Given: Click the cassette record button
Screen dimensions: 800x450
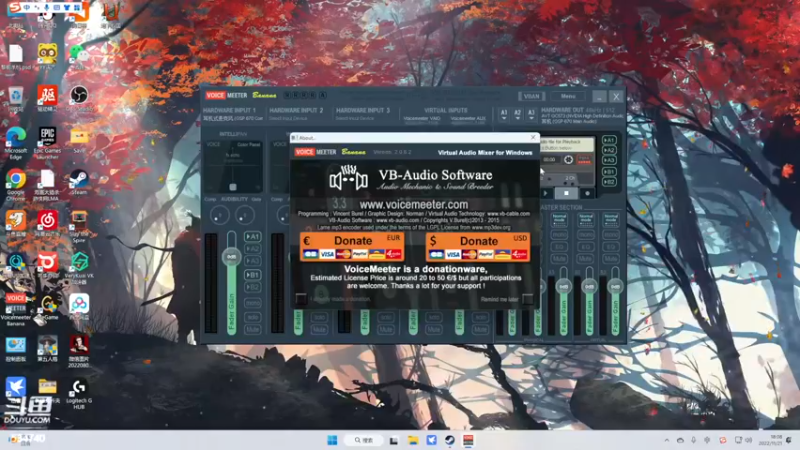Looking at the screenshot, I should [587, 193].
